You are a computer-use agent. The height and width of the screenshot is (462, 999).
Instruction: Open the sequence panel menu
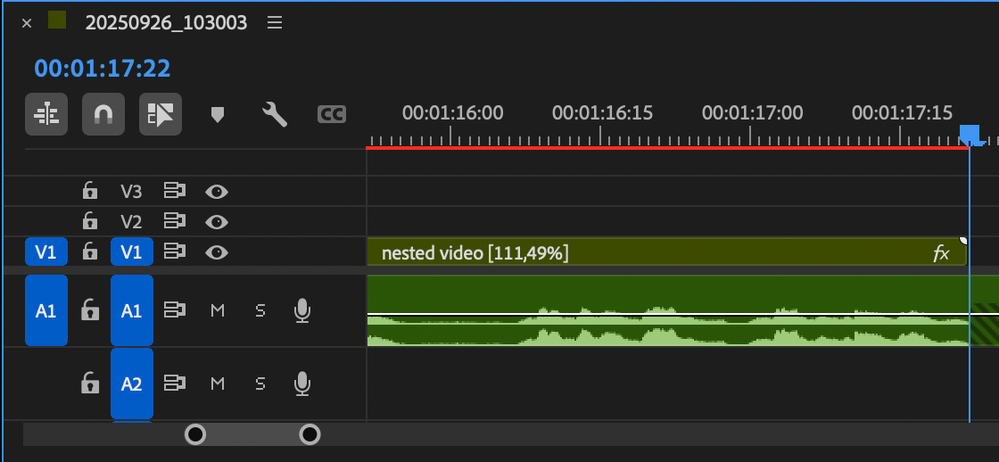pos(274,23)
